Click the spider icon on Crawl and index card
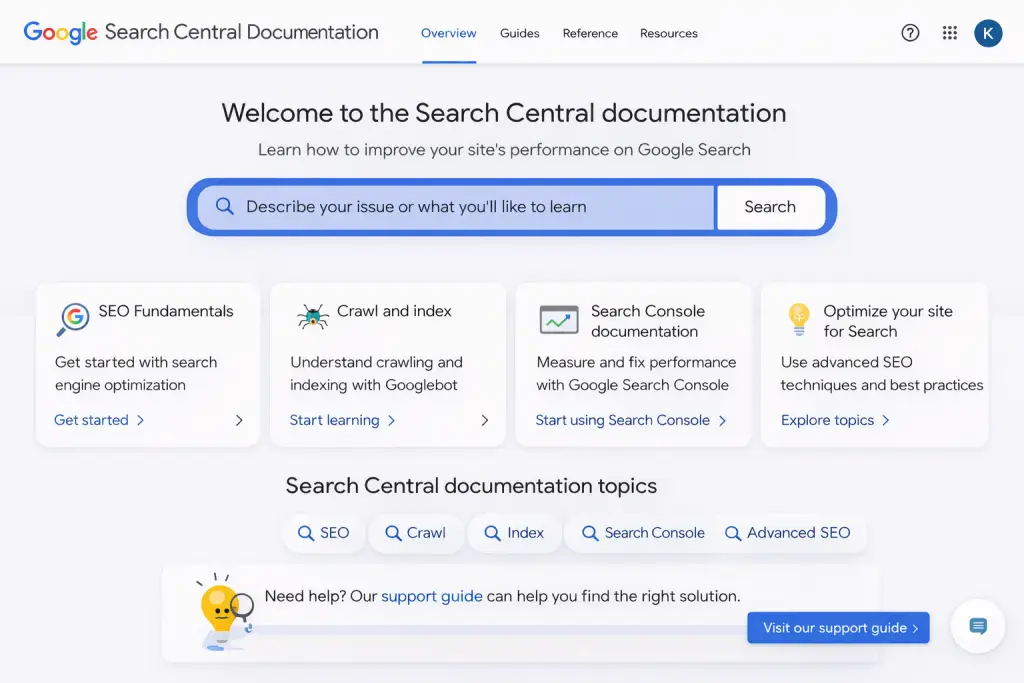Screen dimensions: 1024x683 (313, 315)
